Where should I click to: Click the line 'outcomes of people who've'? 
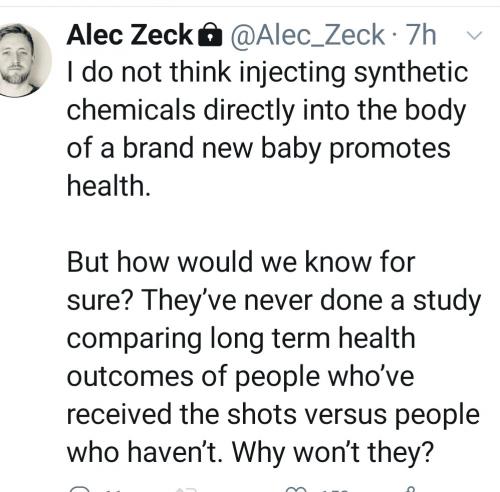click(240, 377)
